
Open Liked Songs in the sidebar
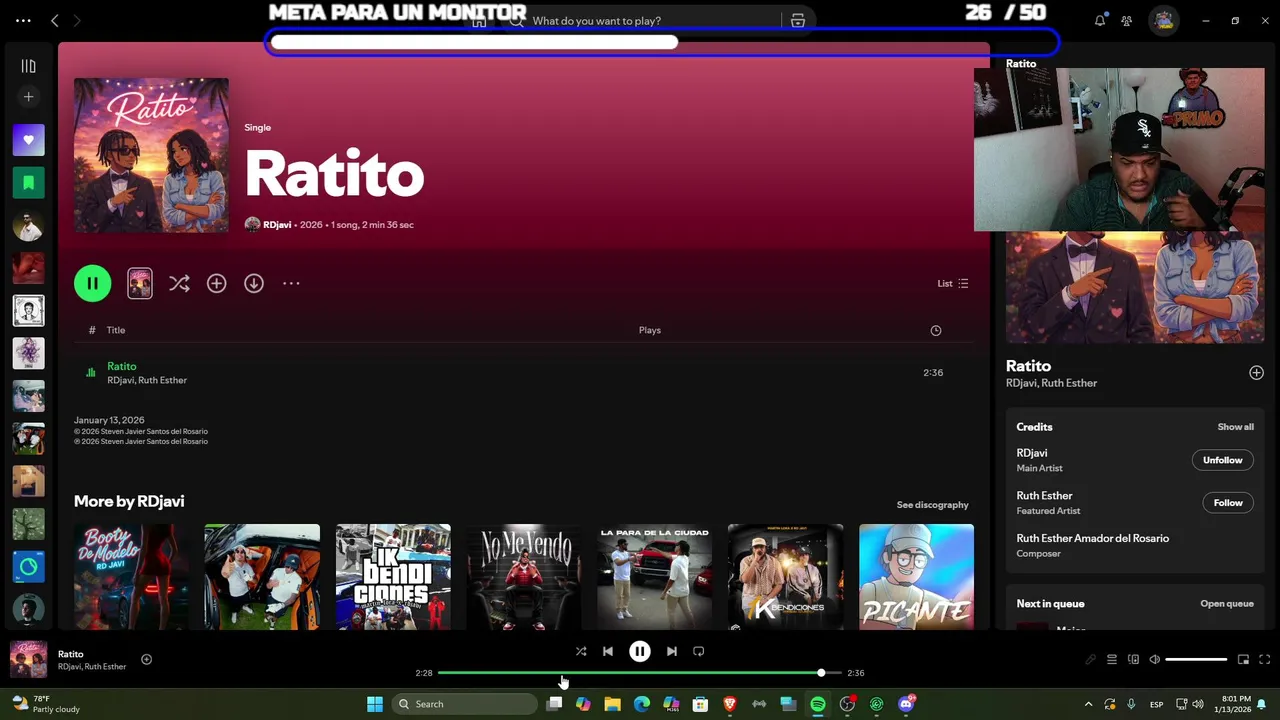[x=28, y=140]
